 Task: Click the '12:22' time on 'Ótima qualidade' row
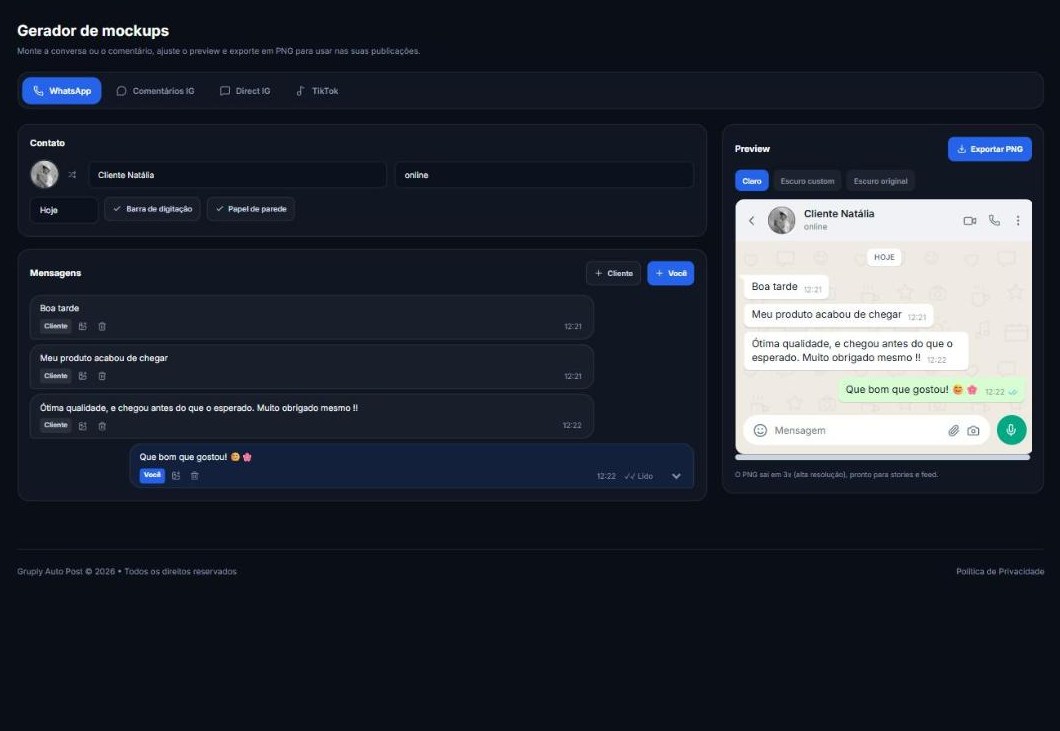pyautogui.click(x=572, y=425)
